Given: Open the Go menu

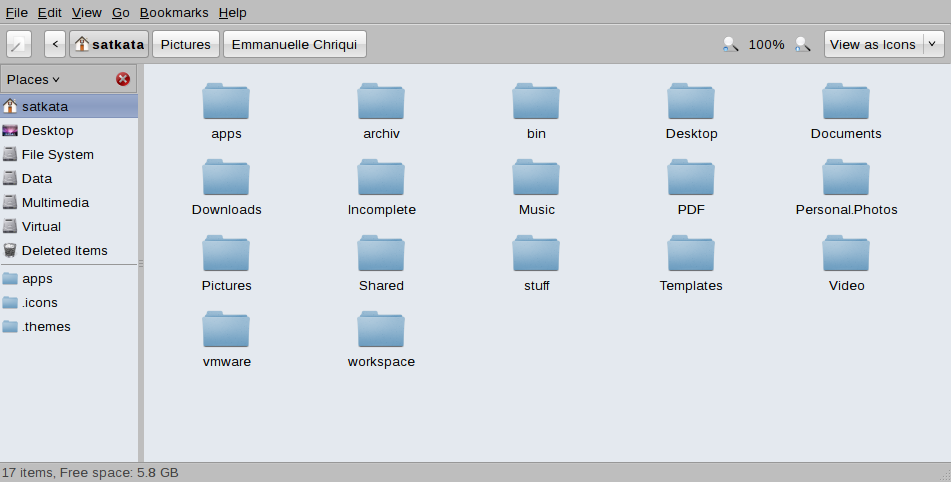Looking at the screenshot, I should coord(121,12).
